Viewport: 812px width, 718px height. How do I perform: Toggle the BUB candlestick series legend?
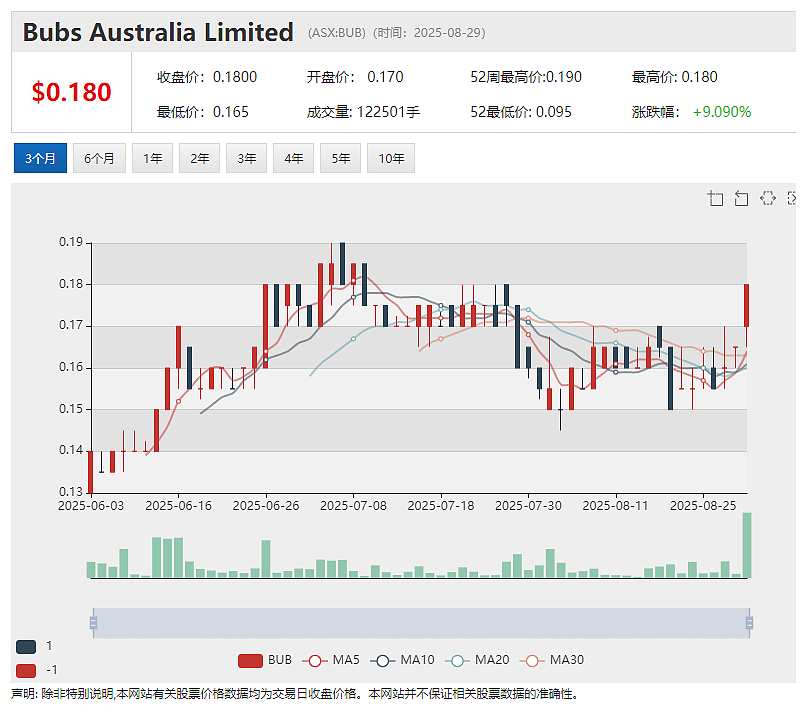265,660
